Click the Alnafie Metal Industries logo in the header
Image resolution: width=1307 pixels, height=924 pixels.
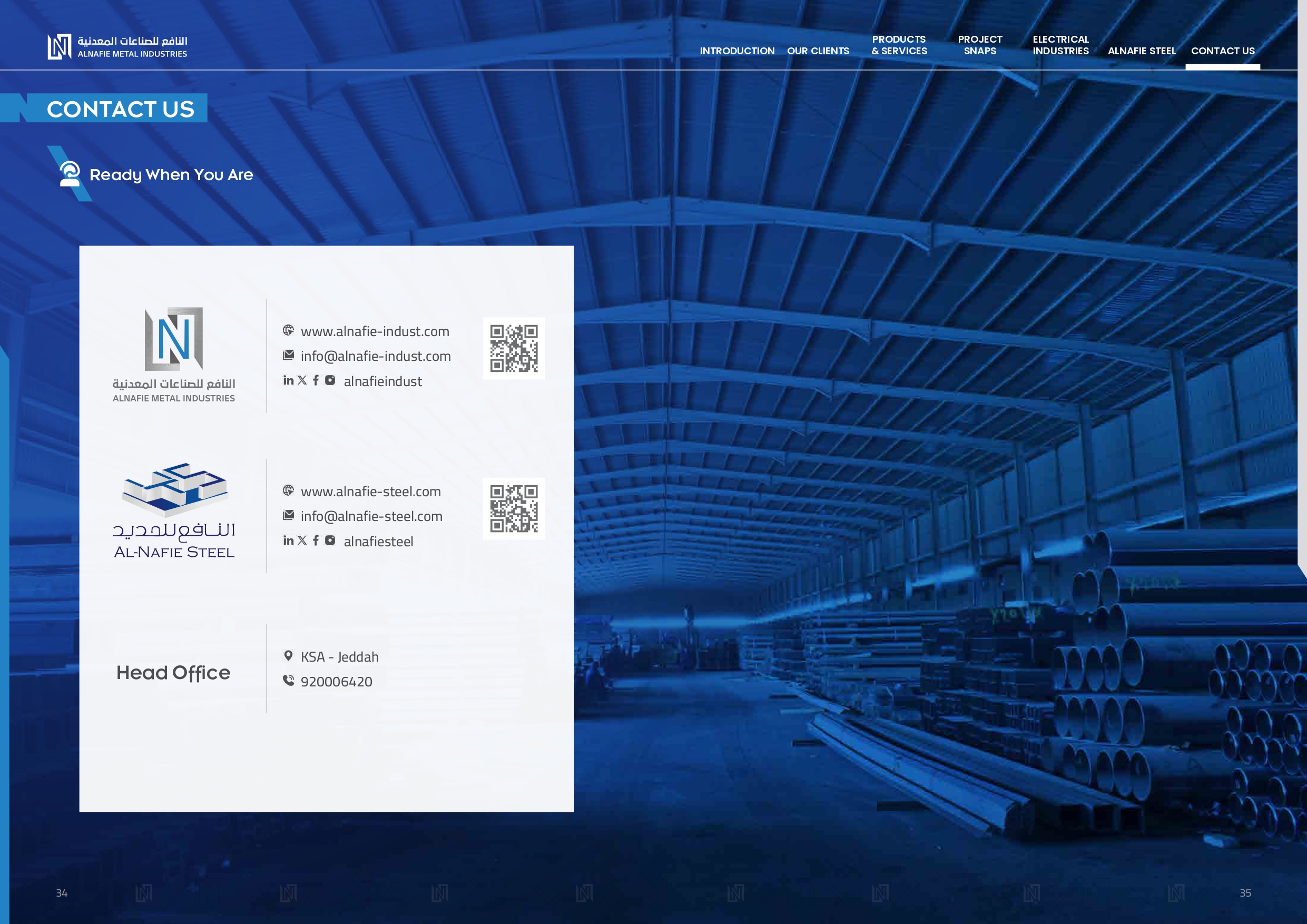pyautogui.click(x=117, y=47)
